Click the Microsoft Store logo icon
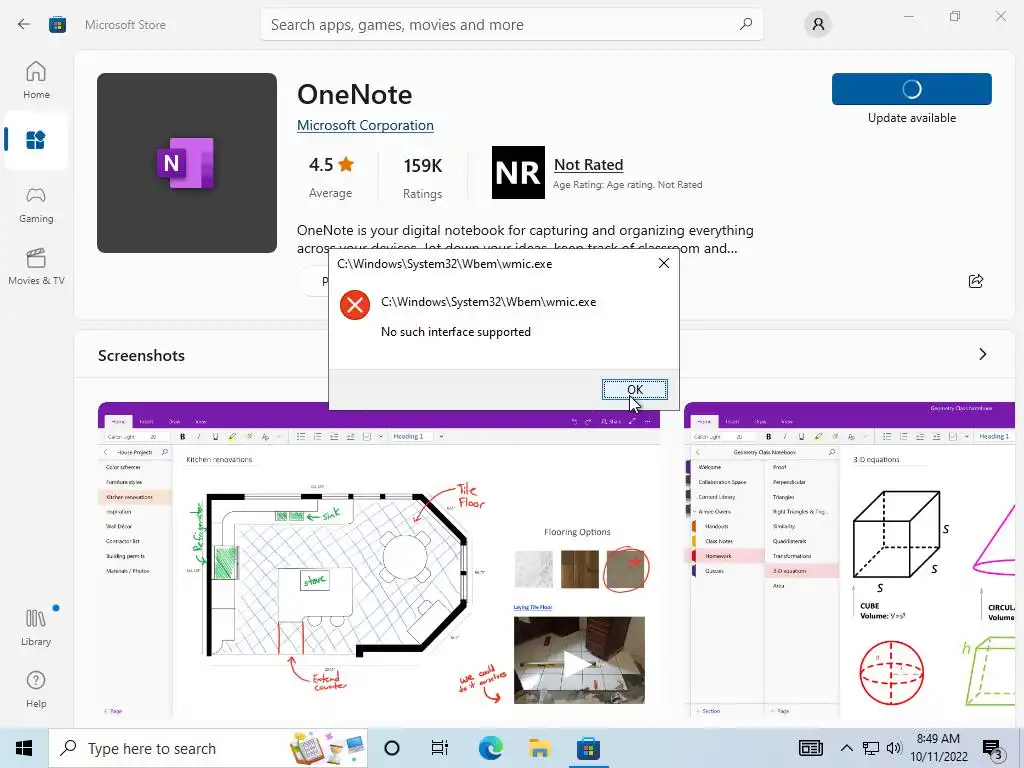 (x=57, y=25)
